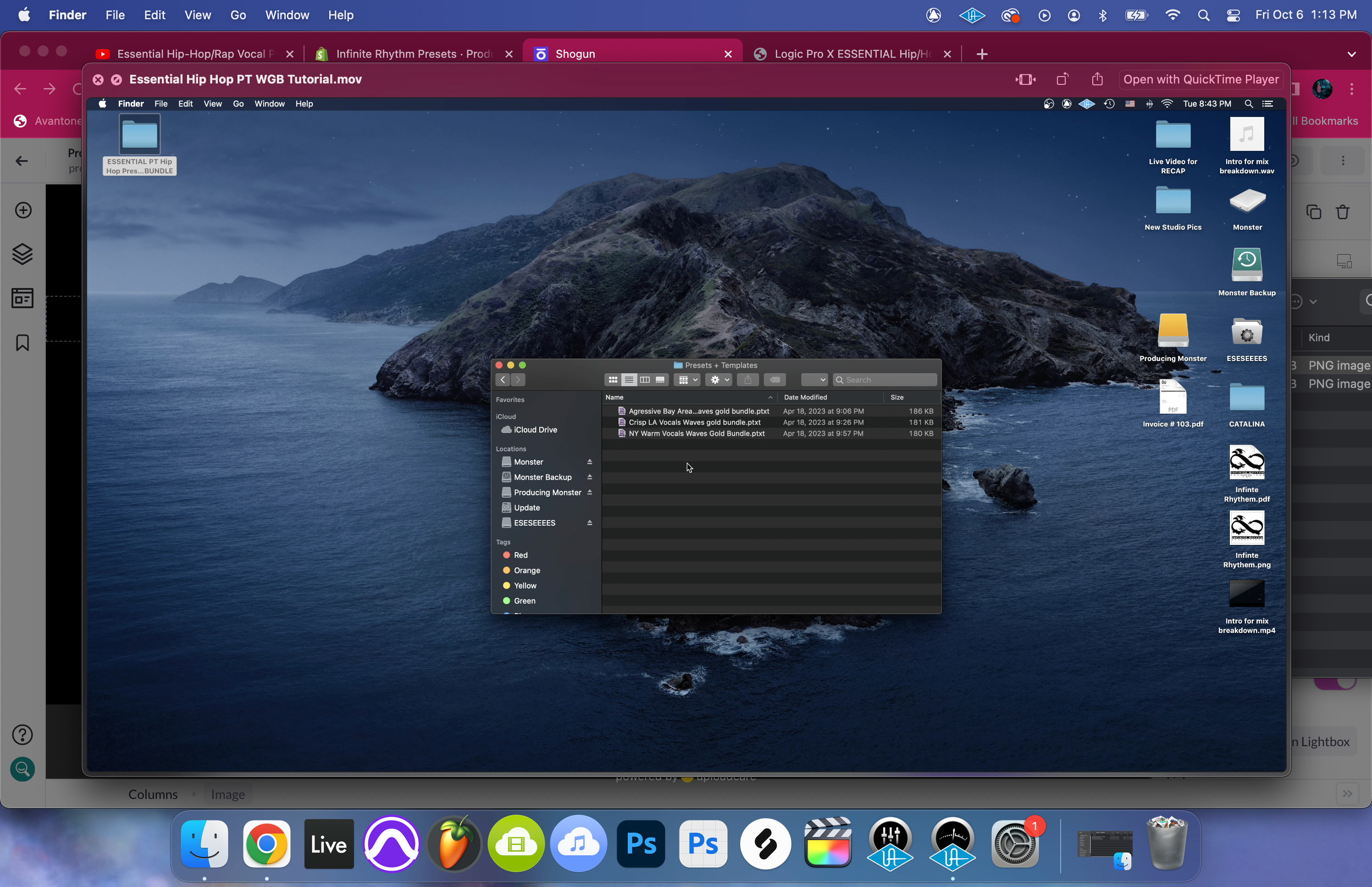The image size is (1372, 887).
Task: Open Control Center in the menu bar
Action: [x=1233, y=16]
